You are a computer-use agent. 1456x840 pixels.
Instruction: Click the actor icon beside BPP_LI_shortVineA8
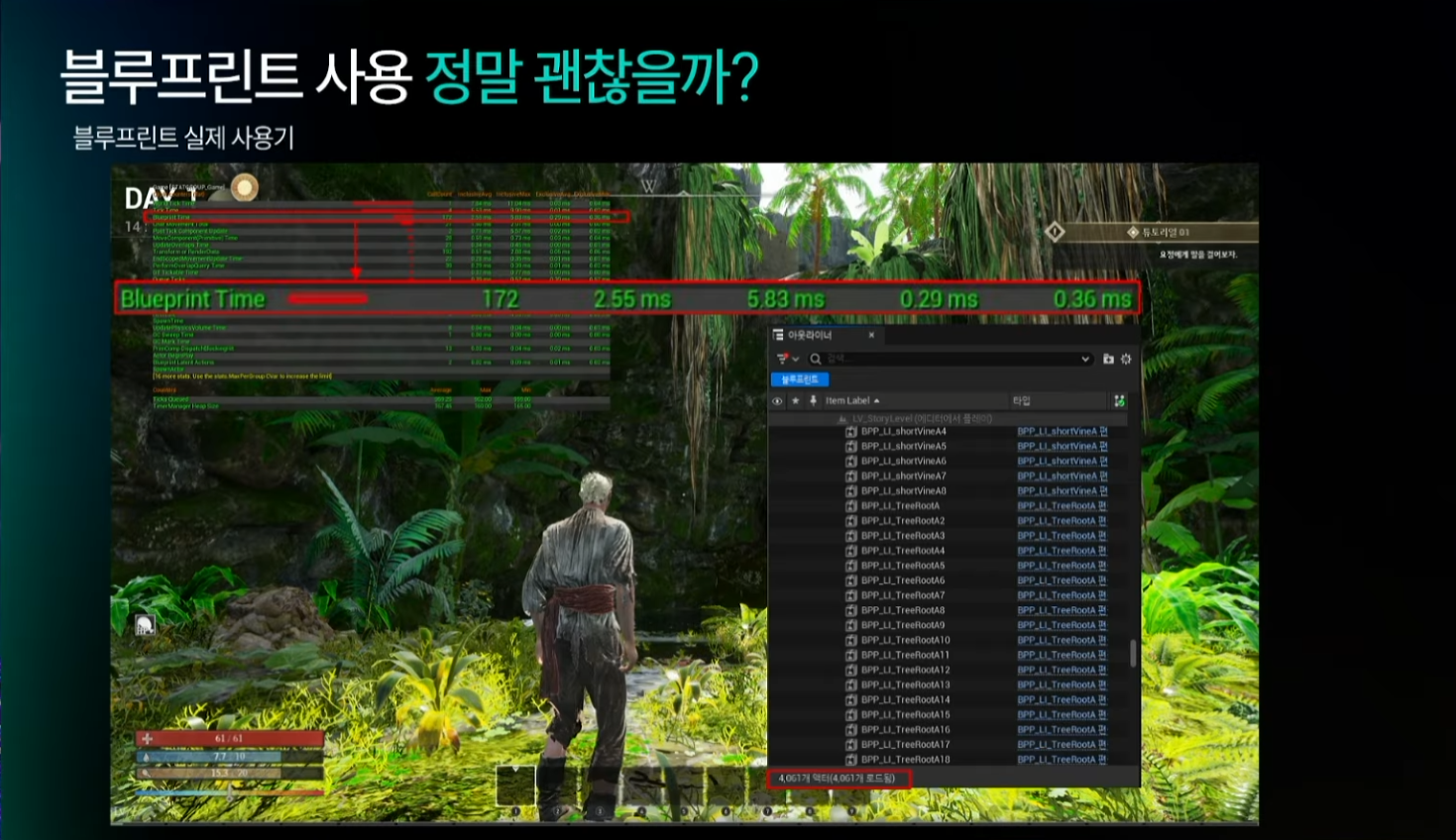pos(850,491)
